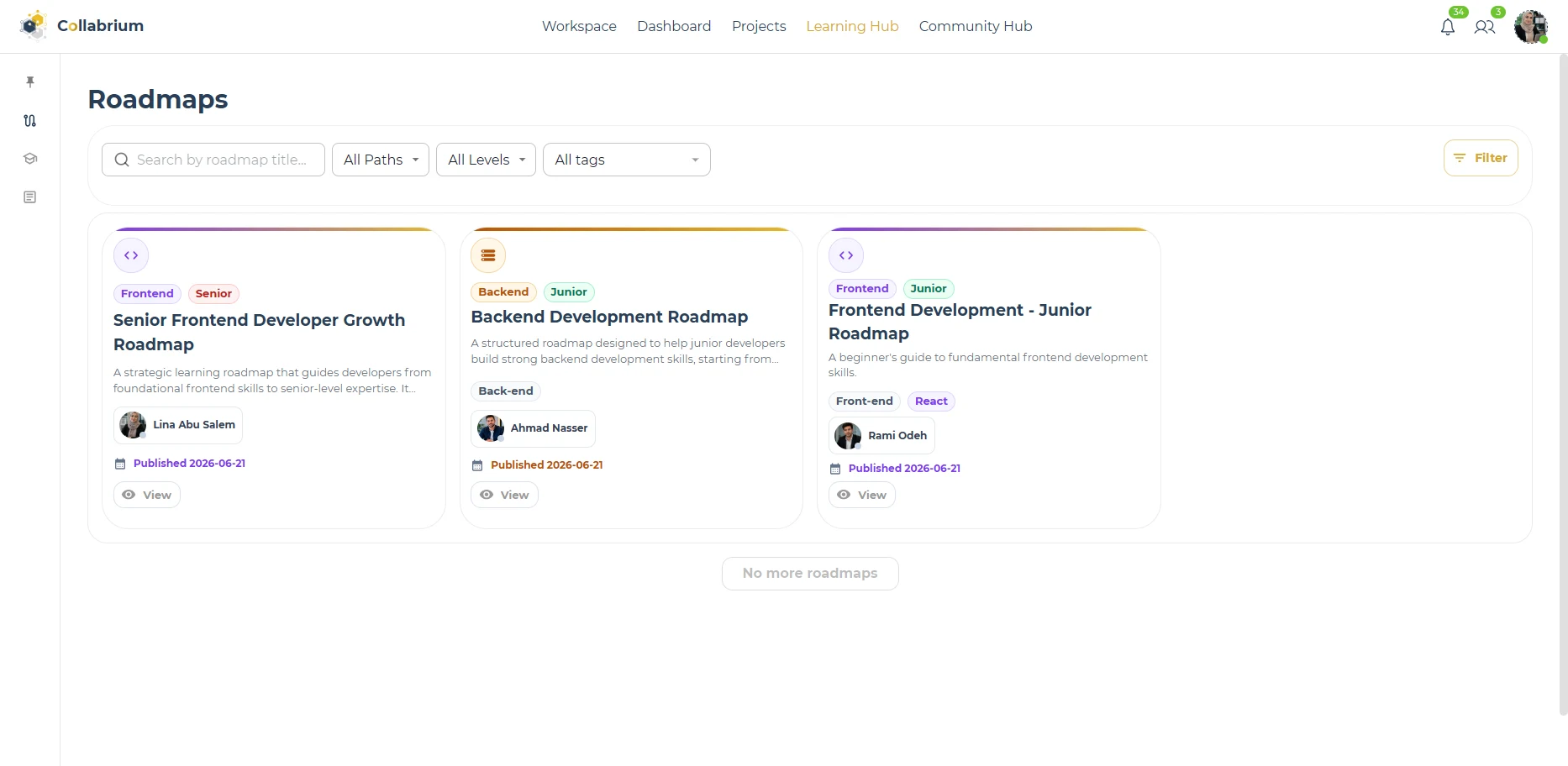Open the document list sidebar icon
Image resolution: width=1568 pixels, height=766 pixels.
pos(30,197)
